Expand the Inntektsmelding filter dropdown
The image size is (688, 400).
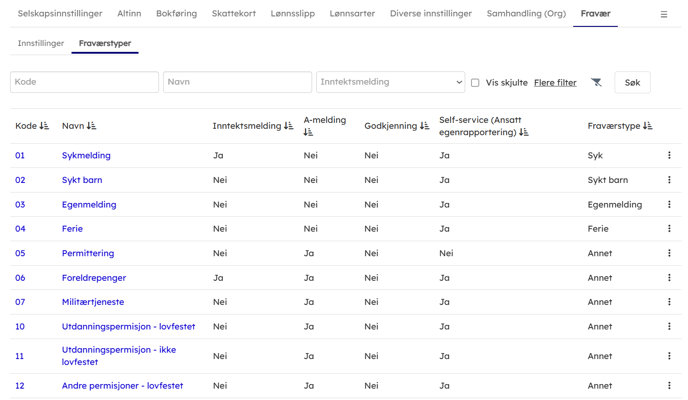[x=390, y=83]
